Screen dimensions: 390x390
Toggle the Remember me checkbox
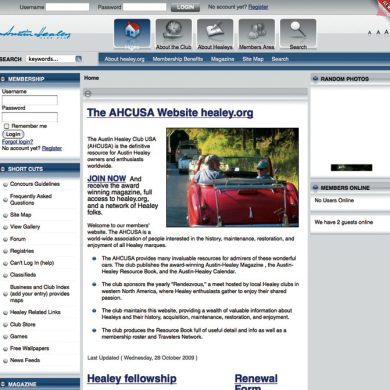[6, 126]
